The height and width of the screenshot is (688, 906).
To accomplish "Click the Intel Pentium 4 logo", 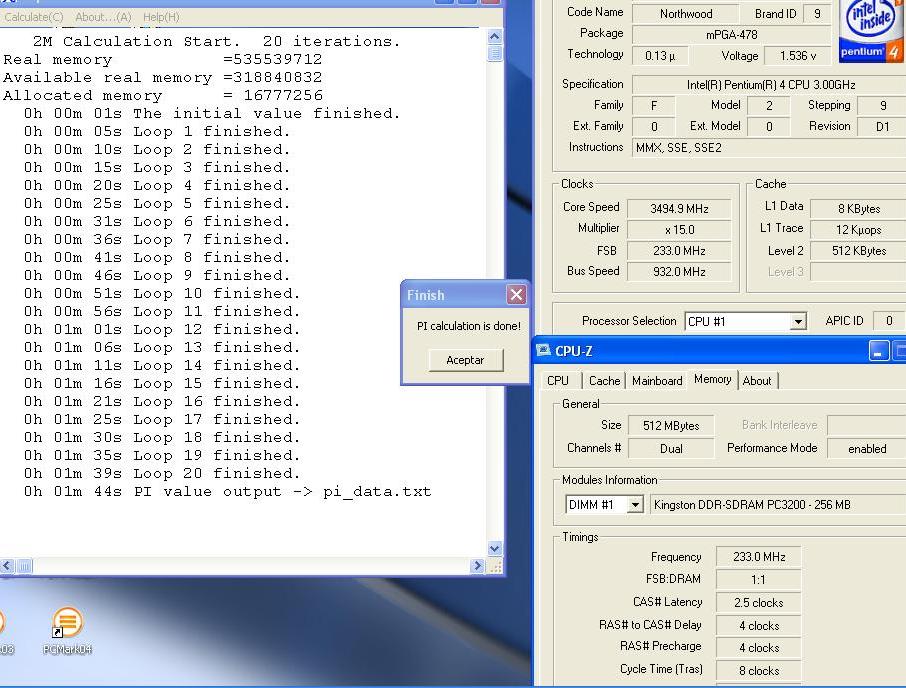I will [x=871, y=29].
